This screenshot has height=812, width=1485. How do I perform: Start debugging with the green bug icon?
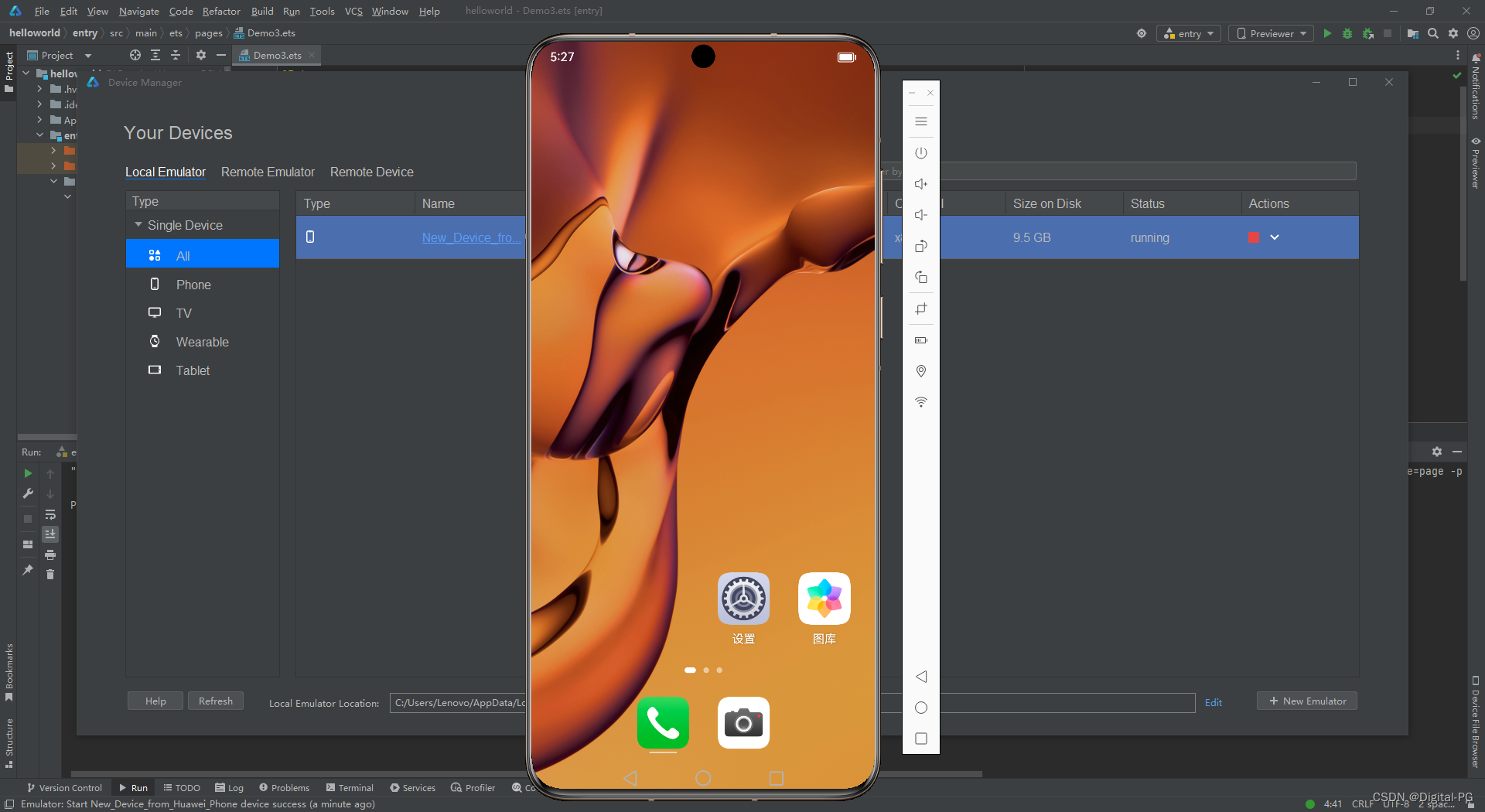1347,33
